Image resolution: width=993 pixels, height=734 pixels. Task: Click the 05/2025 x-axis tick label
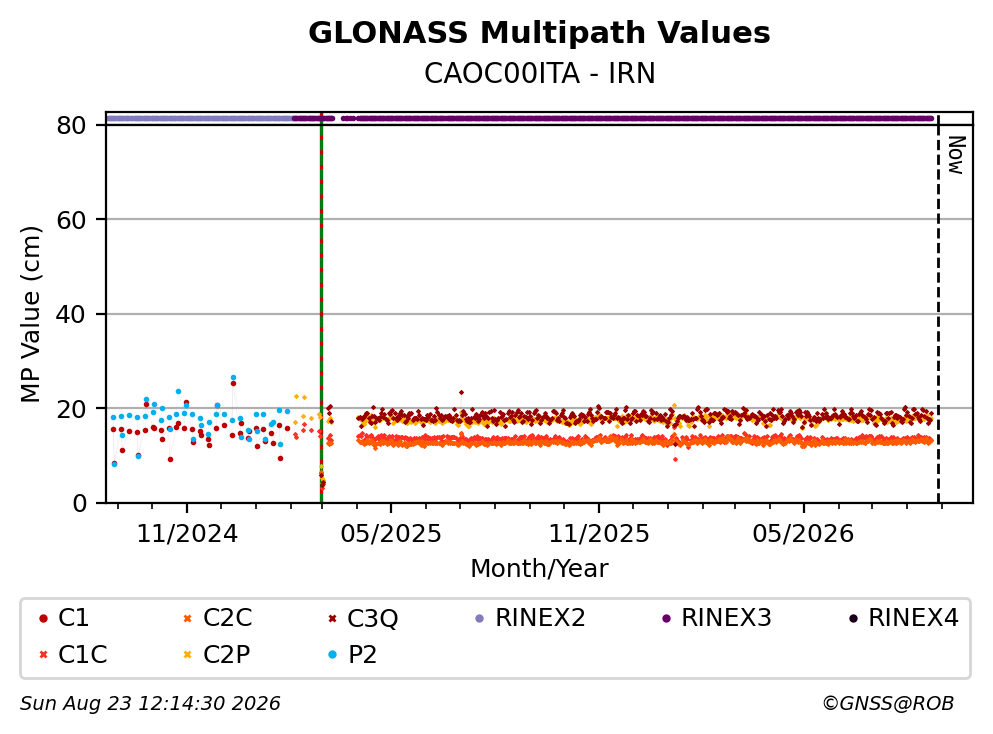(391, 534)
